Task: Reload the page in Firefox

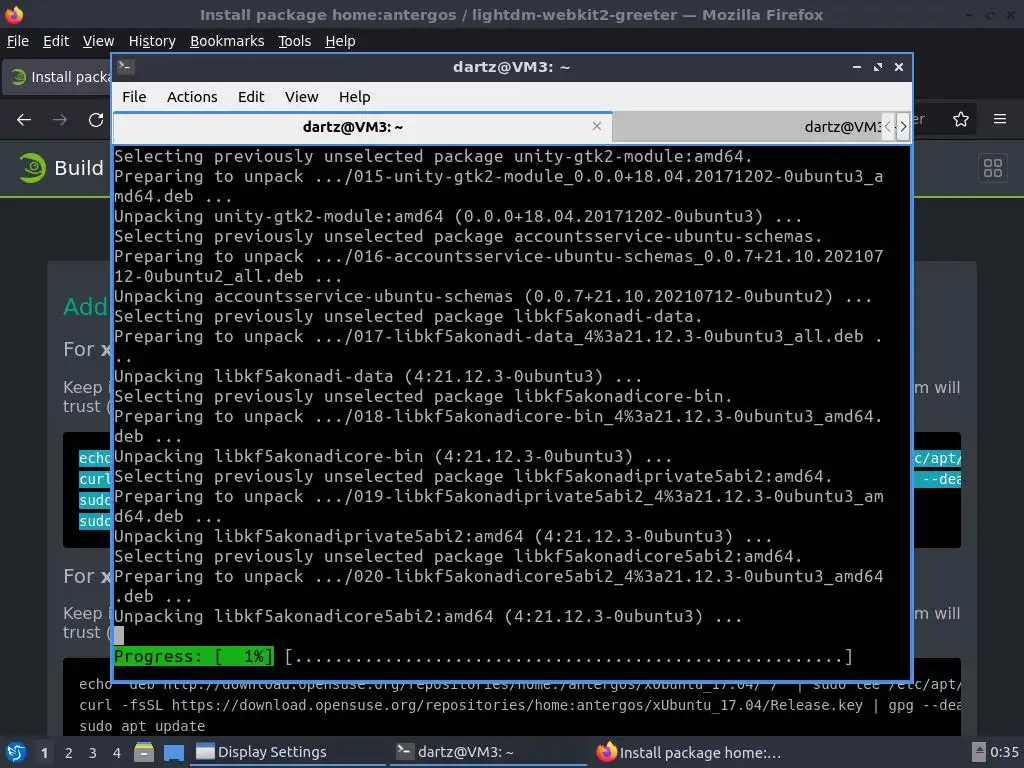Action: tap(96, 120)
